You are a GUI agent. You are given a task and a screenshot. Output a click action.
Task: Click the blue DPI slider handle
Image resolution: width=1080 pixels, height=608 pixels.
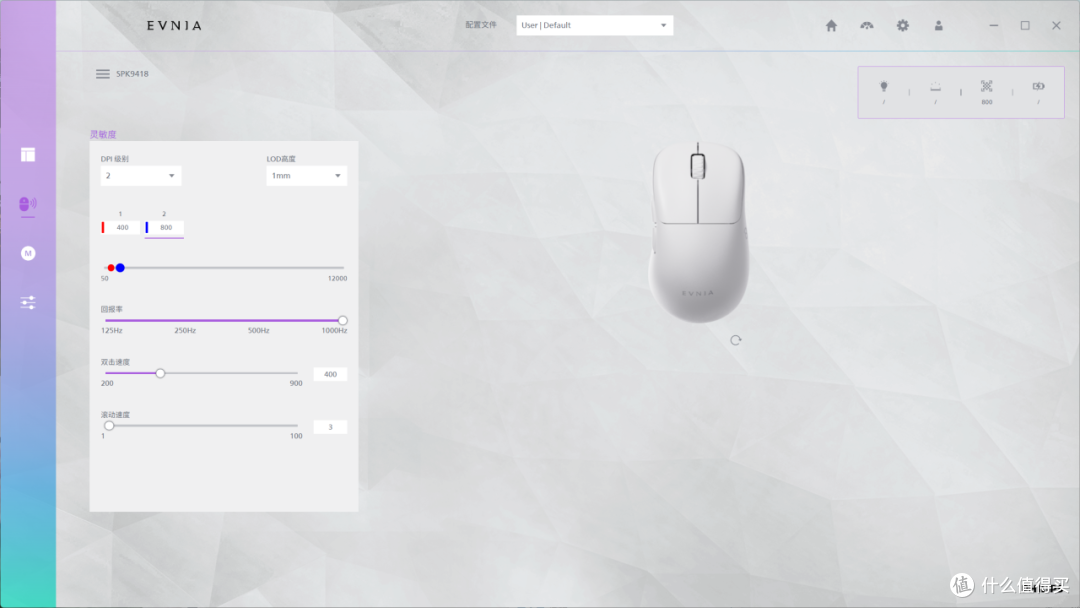click(x=120, y=268)
